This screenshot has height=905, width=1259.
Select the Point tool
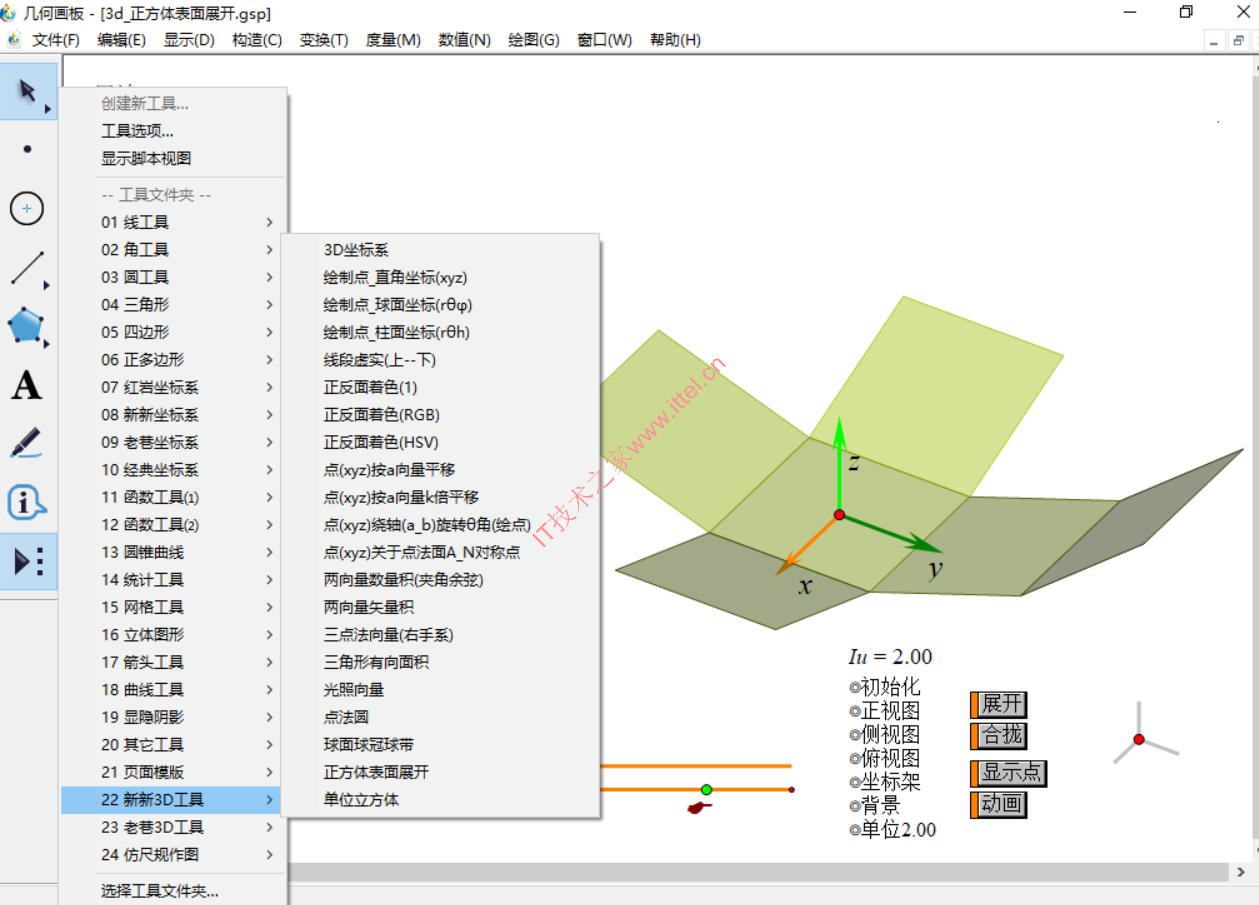[x=27, y=149]
